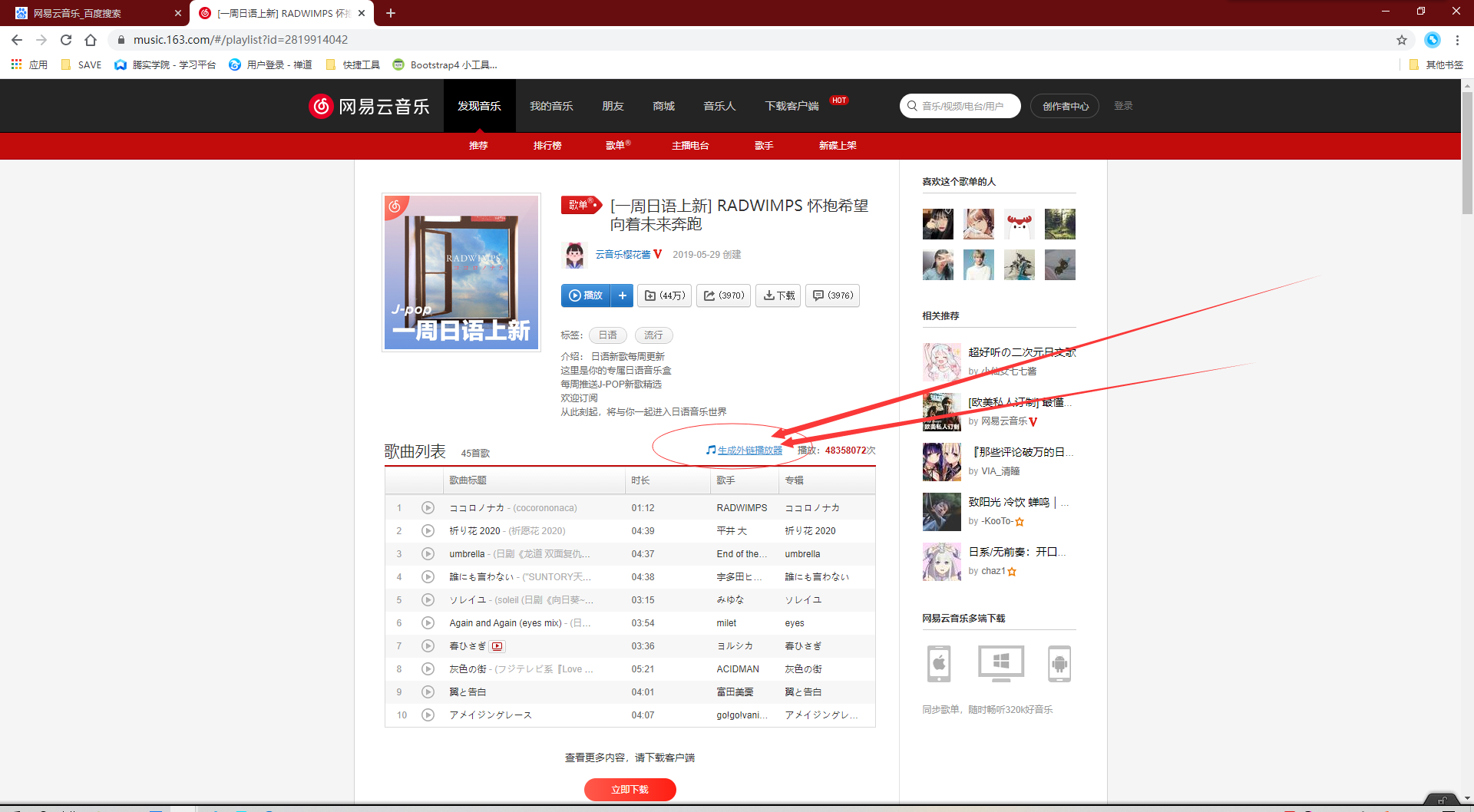Click the 日语 tag
This screenshot has height=812, width=1474.
pos(608,335)
